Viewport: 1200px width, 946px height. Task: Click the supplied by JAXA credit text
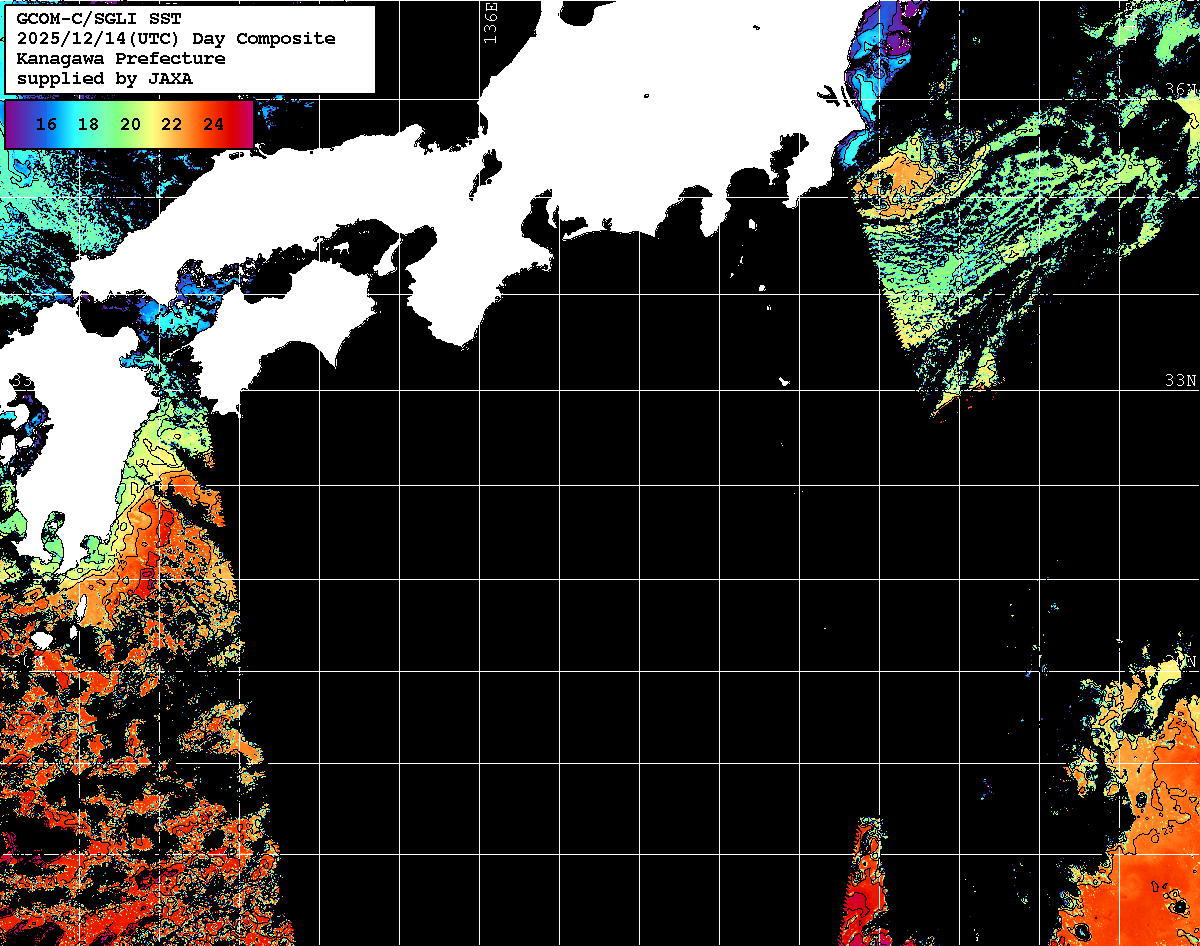point(105,79)
